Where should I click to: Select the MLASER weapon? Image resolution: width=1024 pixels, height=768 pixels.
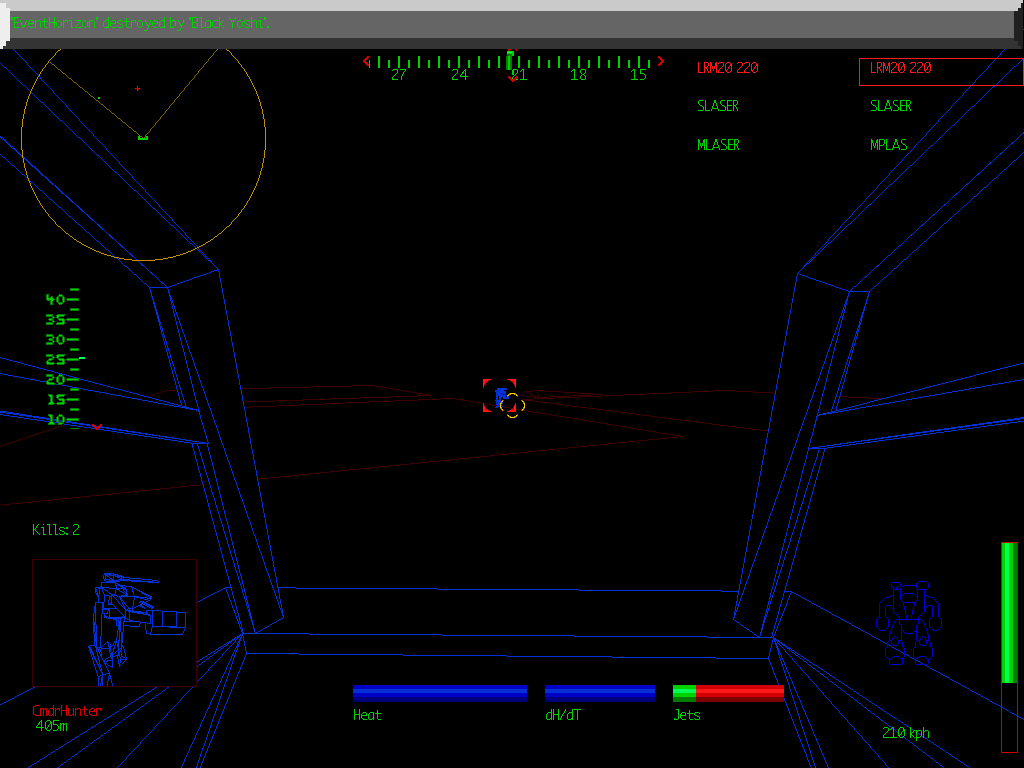718,145
